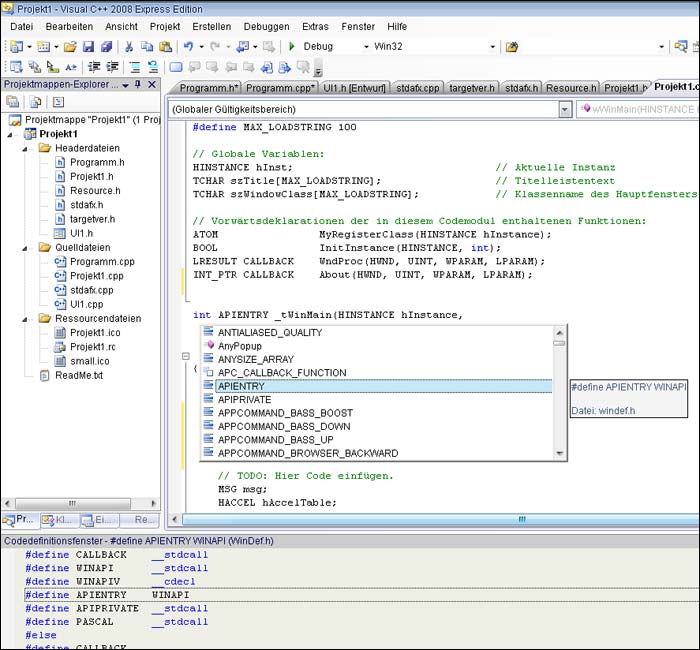
Task: Click the Save icon in the toolbar
Action: 88,47
